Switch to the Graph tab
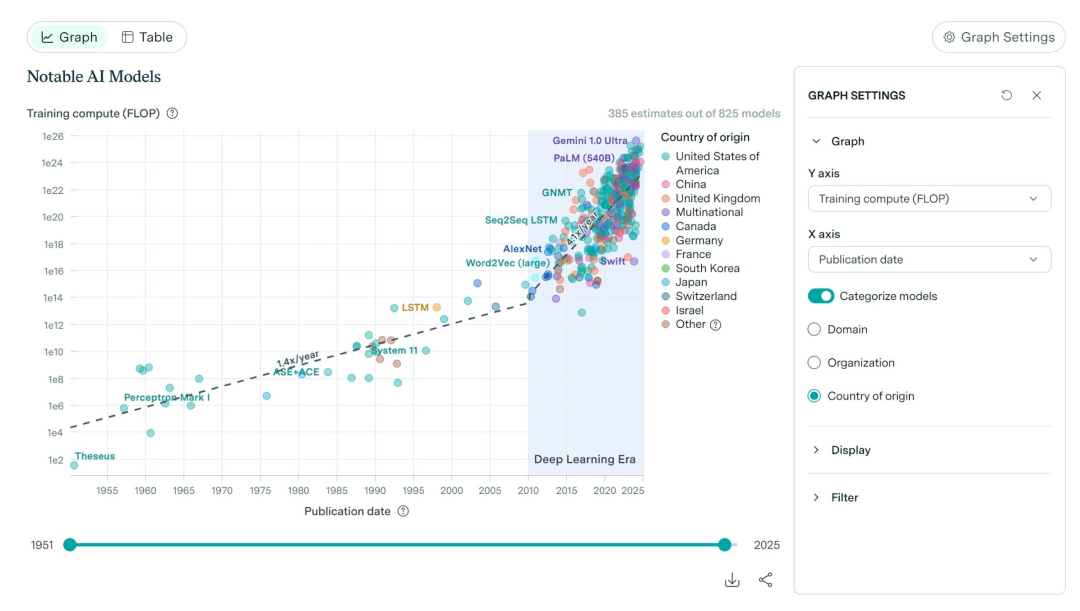Viewport: 1080px width, 611px height. 69,37
